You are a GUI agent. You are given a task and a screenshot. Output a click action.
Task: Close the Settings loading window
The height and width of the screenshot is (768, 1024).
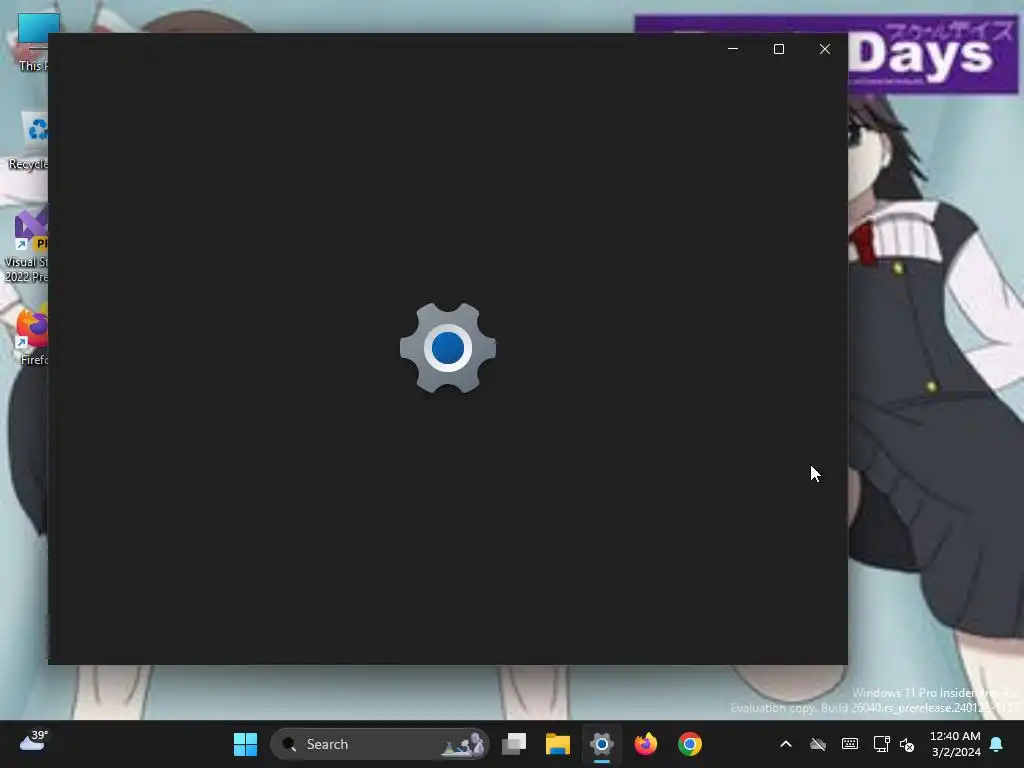[825, 49]
